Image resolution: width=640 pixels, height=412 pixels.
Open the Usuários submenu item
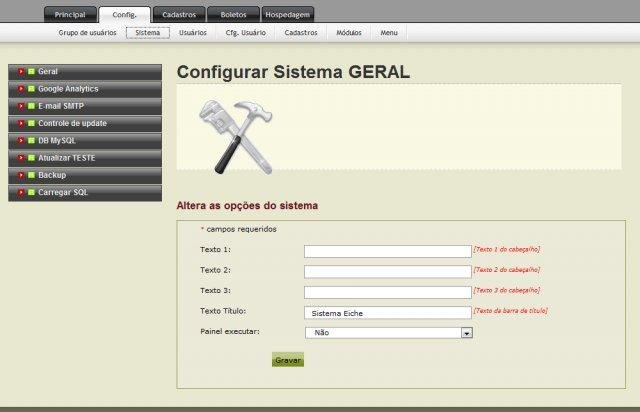193,33
